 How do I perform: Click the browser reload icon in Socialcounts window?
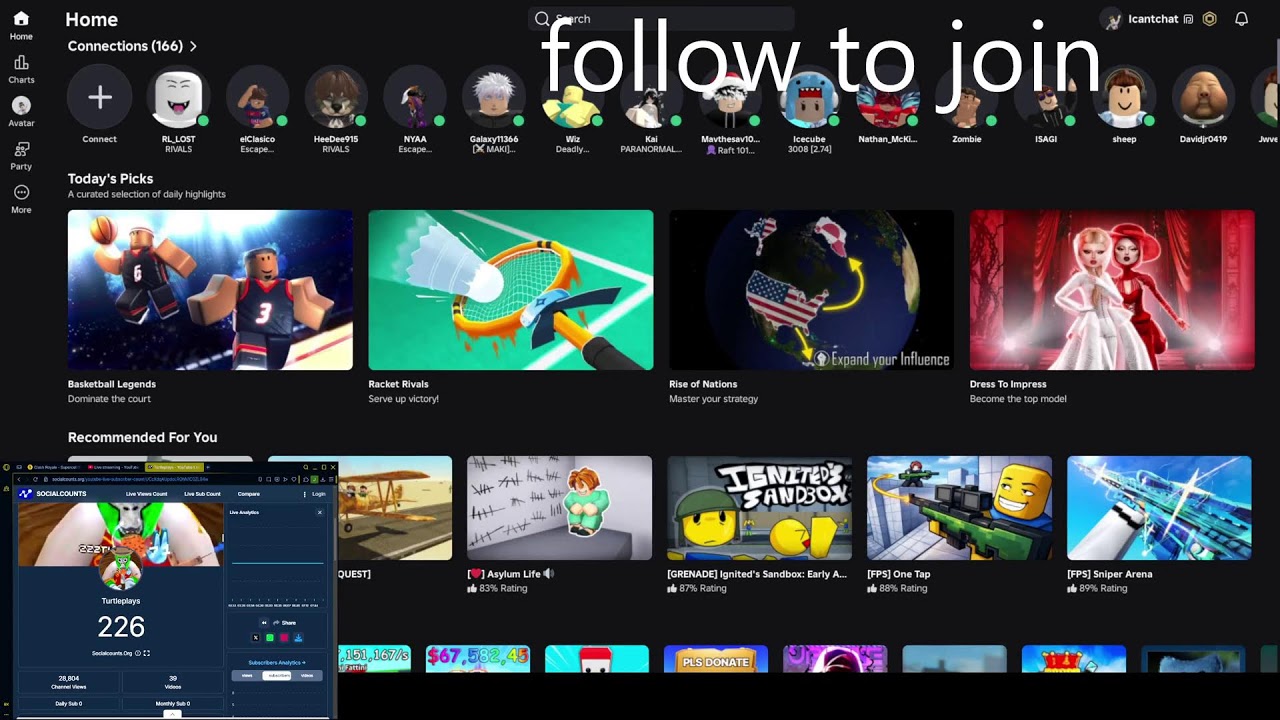pos(35,479)
